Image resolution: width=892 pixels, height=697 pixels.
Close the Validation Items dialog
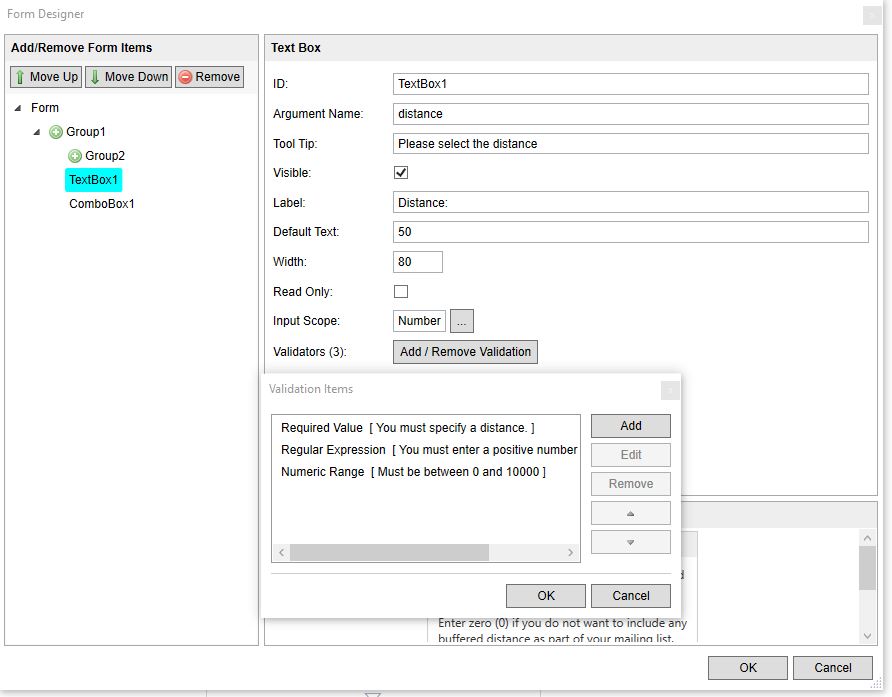coord(670,390)
